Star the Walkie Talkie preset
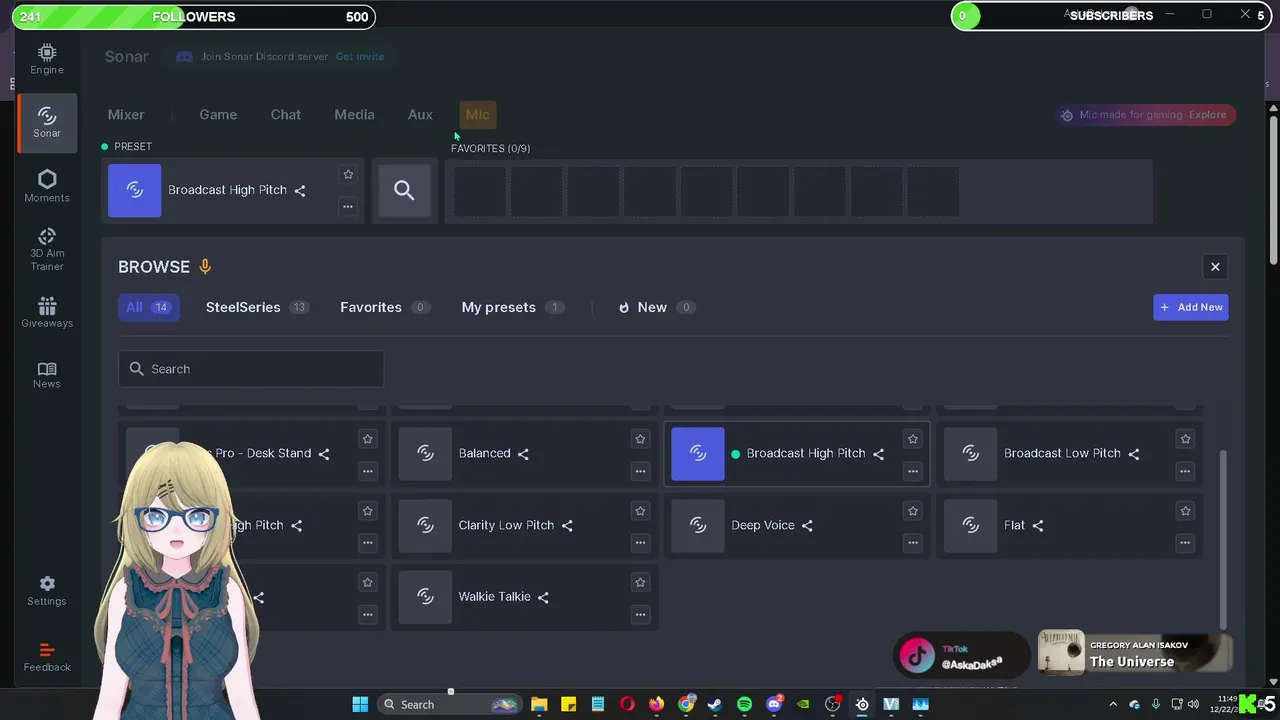This screenshot has height=720, width=1280. (640, 582)
